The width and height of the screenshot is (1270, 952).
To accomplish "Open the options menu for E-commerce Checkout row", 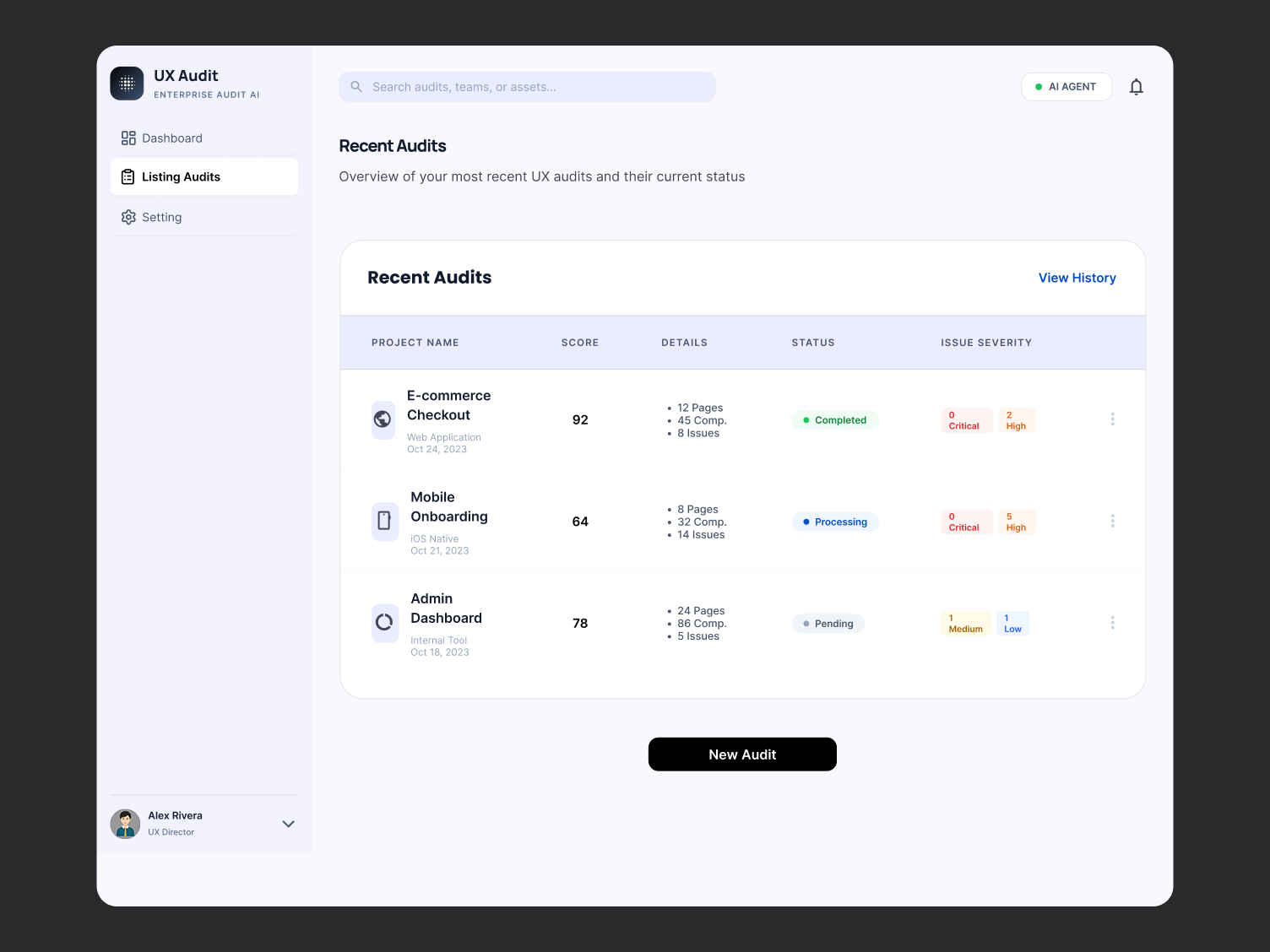I will pos(1112,419).
